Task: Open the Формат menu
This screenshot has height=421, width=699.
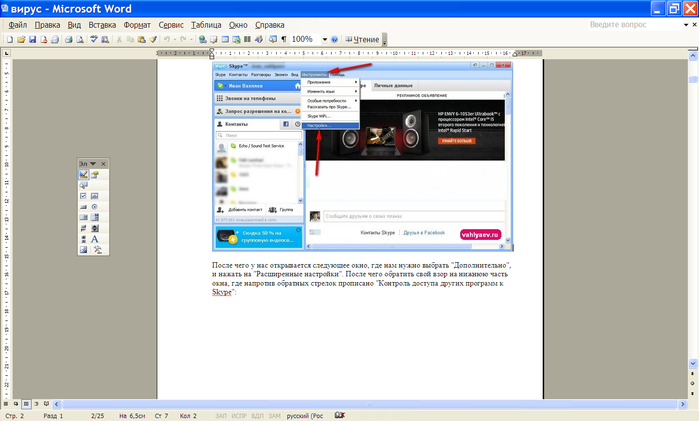Action: 137,25
